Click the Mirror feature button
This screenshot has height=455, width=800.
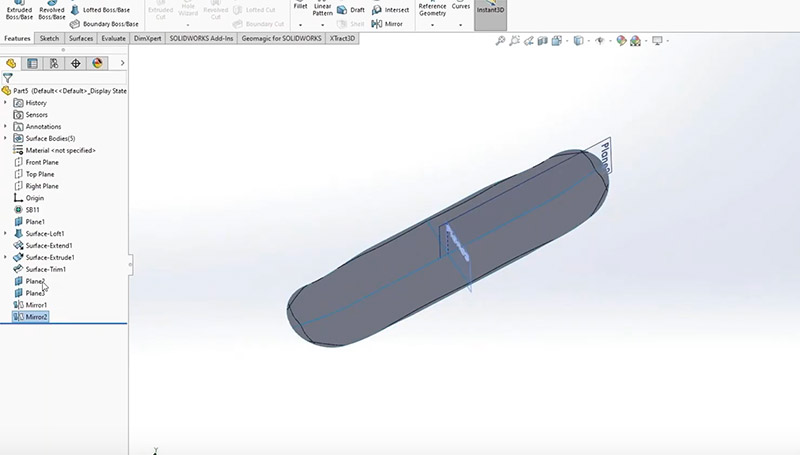point(387,23)
